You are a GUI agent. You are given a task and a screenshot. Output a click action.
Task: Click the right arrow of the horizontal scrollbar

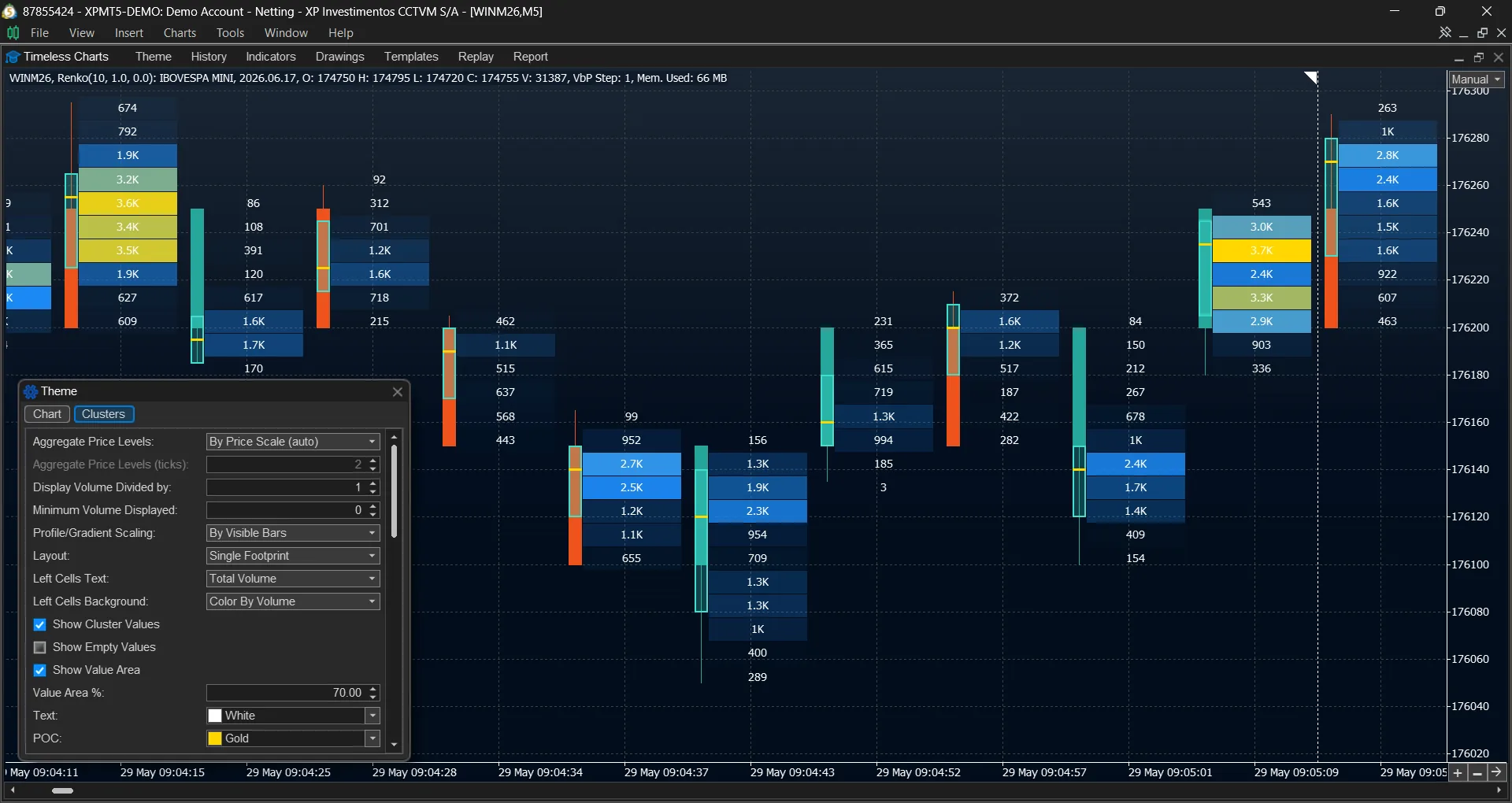point(1499,790)
